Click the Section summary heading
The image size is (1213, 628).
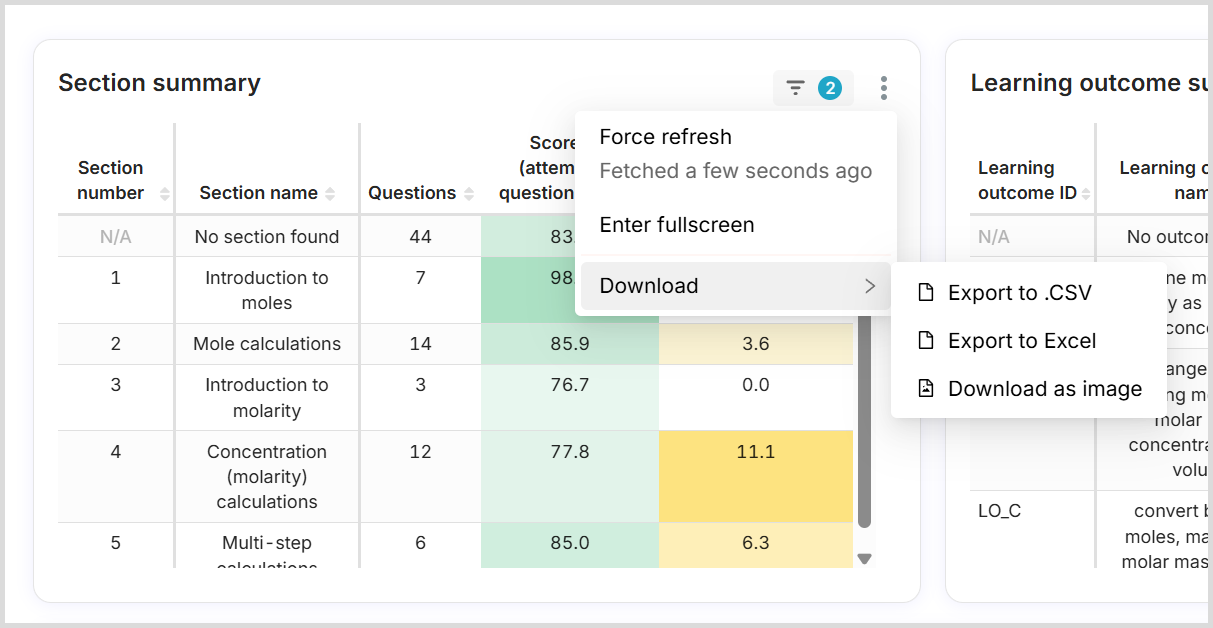[159, 83]
